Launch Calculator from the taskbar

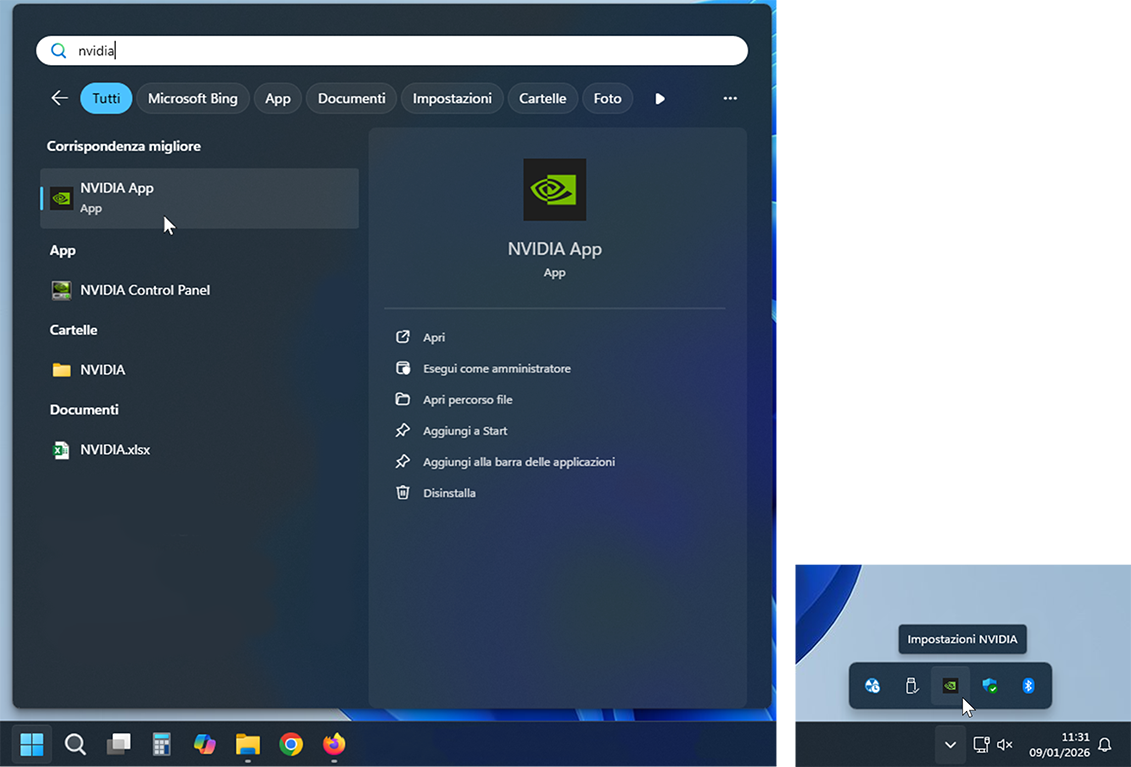[162, 744]
